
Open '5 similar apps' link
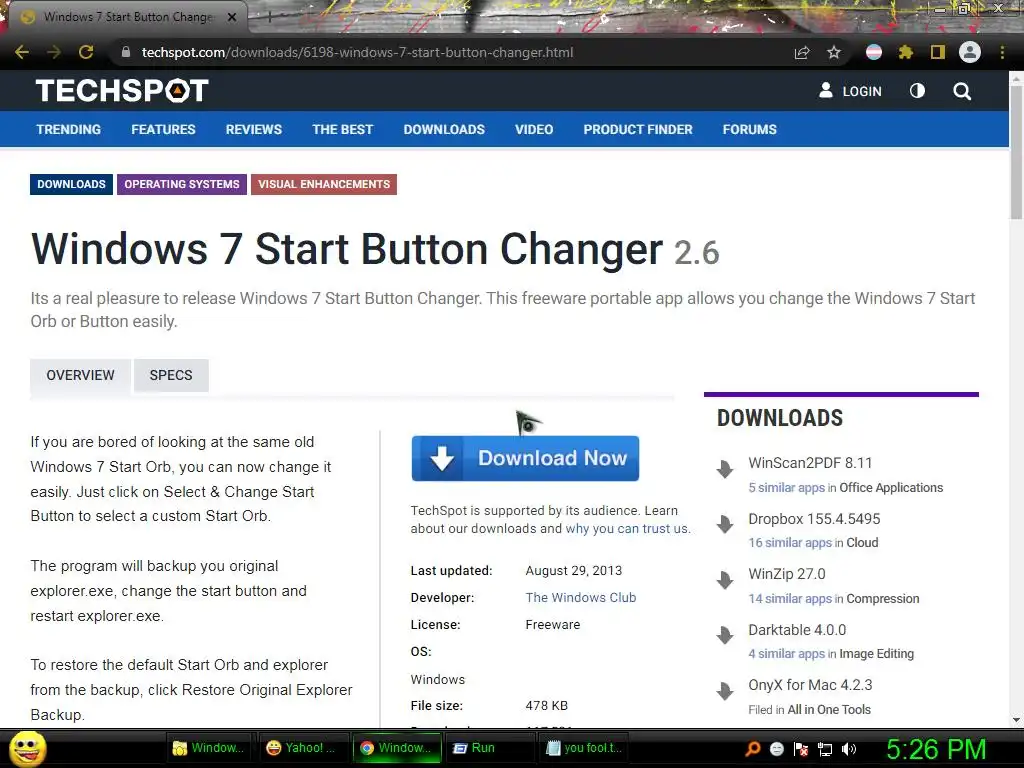(787, 488)
